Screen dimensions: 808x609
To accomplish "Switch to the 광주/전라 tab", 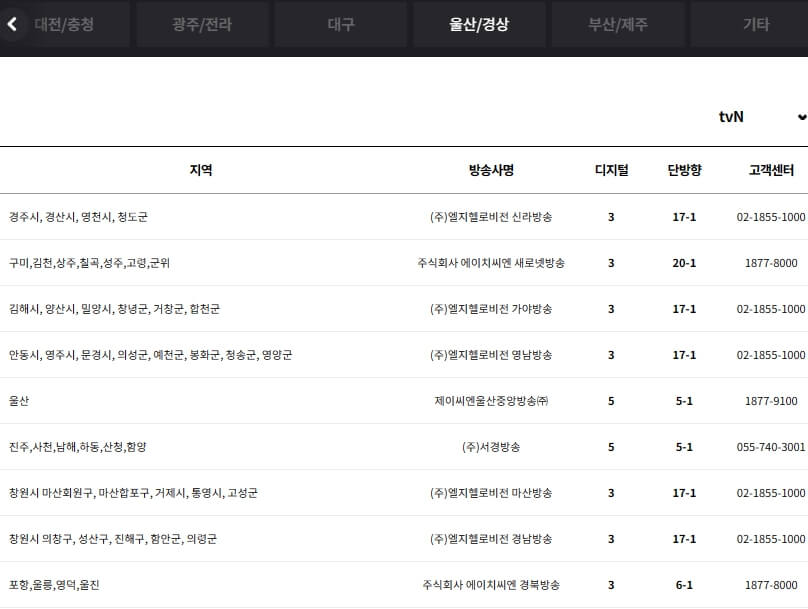I will point(202,24).
